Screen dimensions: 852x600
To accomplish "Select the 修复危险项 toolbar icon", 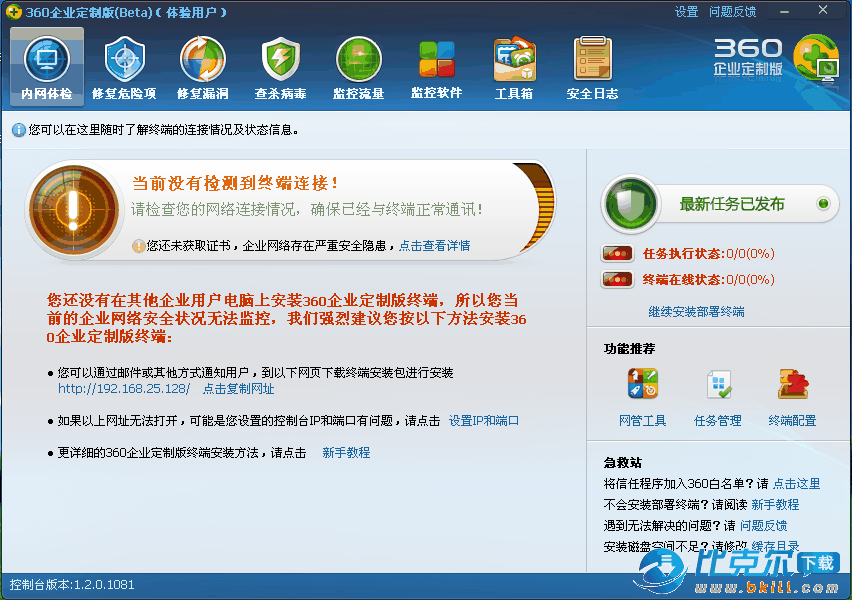I will pyautogui.click(x=124, y=67).
